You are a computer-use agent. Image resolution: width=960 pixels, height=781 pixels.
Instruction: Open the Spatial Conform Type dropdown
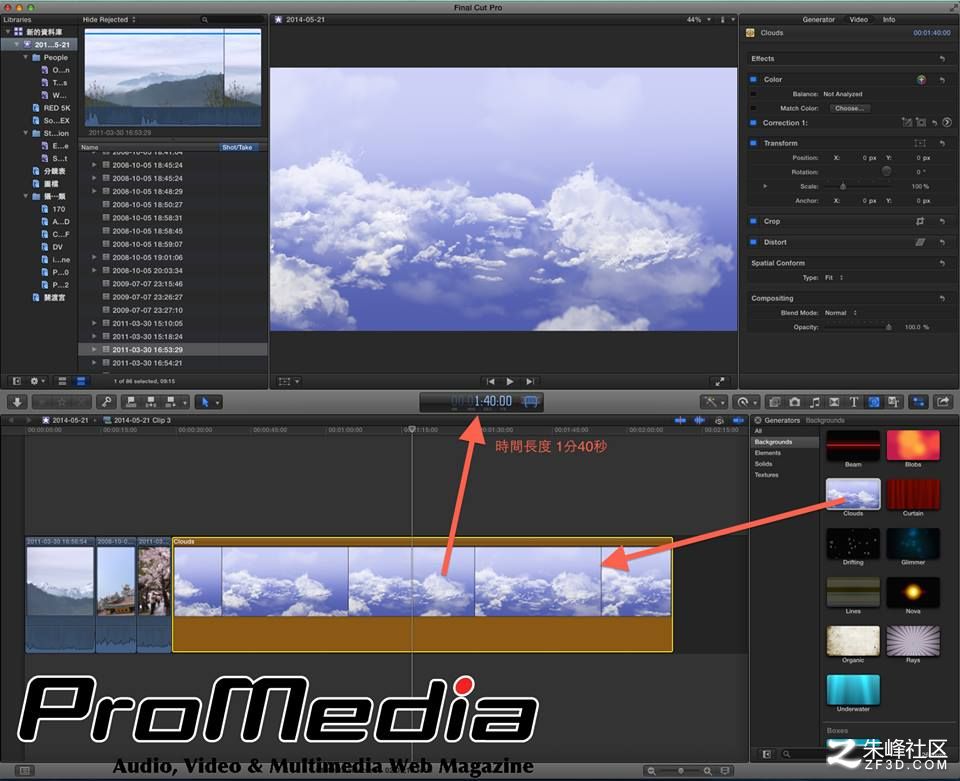834,278
